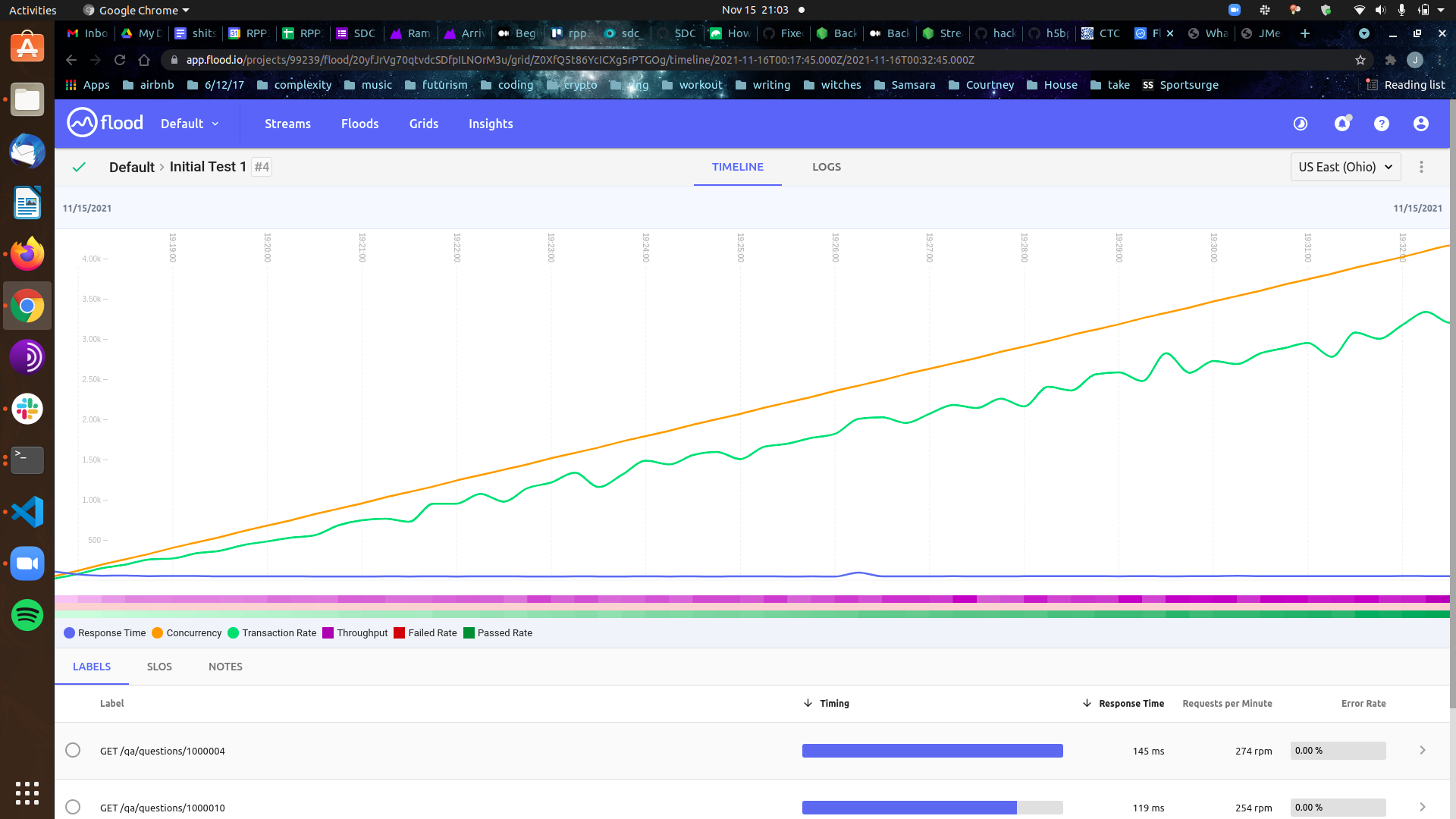Open the user account icon
The height and width of the screenshot is (819, 1456).
1421,124
